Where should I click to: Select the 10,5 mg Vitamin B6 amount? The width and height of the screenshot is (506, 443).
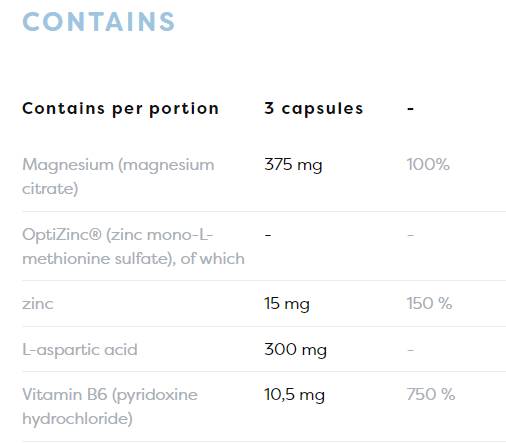[x=294, y=395]
